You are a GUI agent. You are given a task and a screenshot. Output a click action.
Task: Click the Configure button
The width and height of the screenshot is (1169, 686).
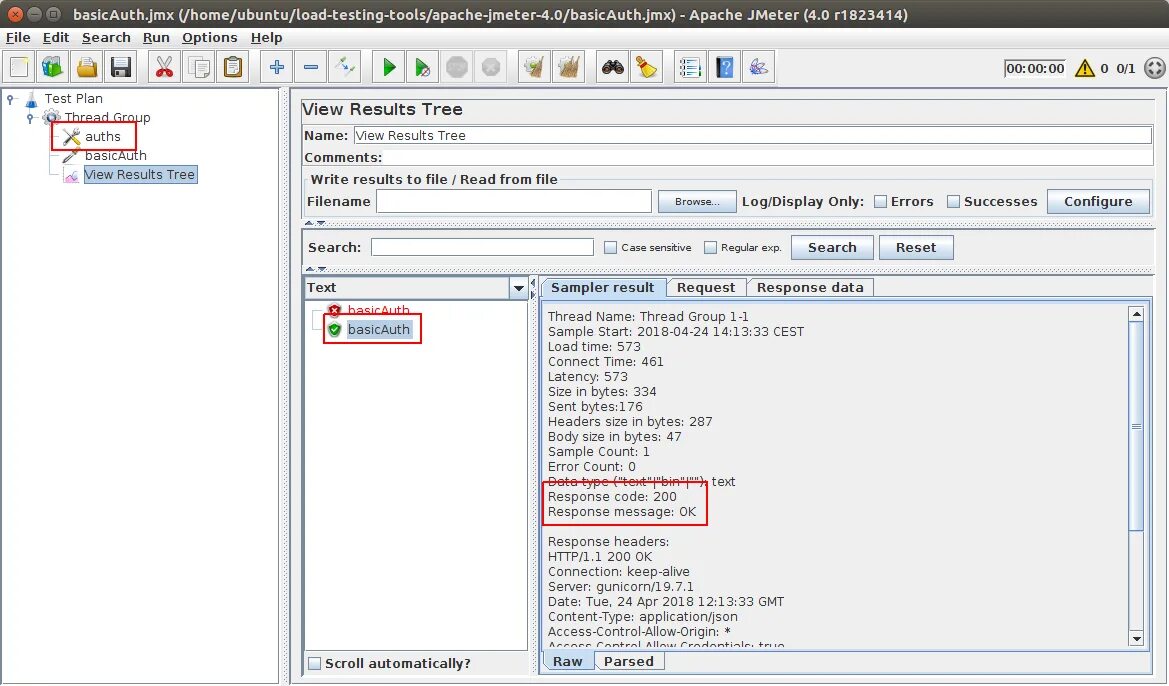pyautogui.click(x=1098, y=201)
